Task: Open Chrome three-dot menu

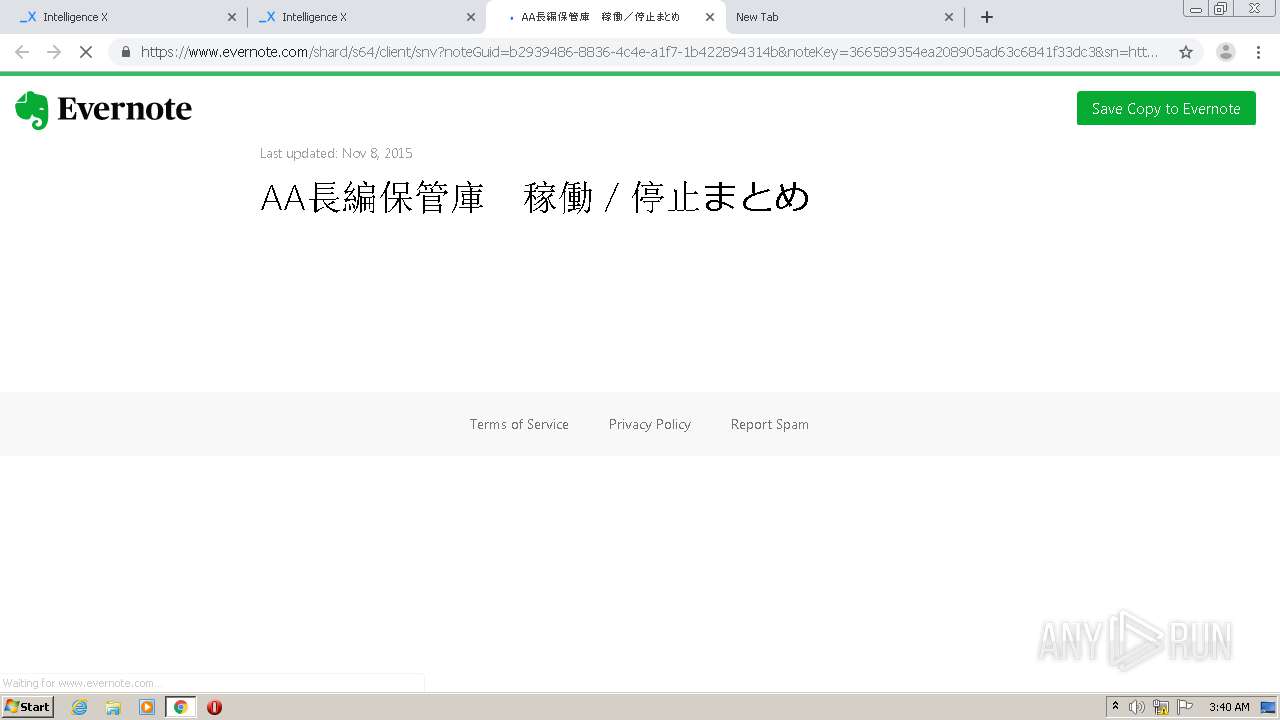Action: pyautogui.click(x=1258, y=52)
